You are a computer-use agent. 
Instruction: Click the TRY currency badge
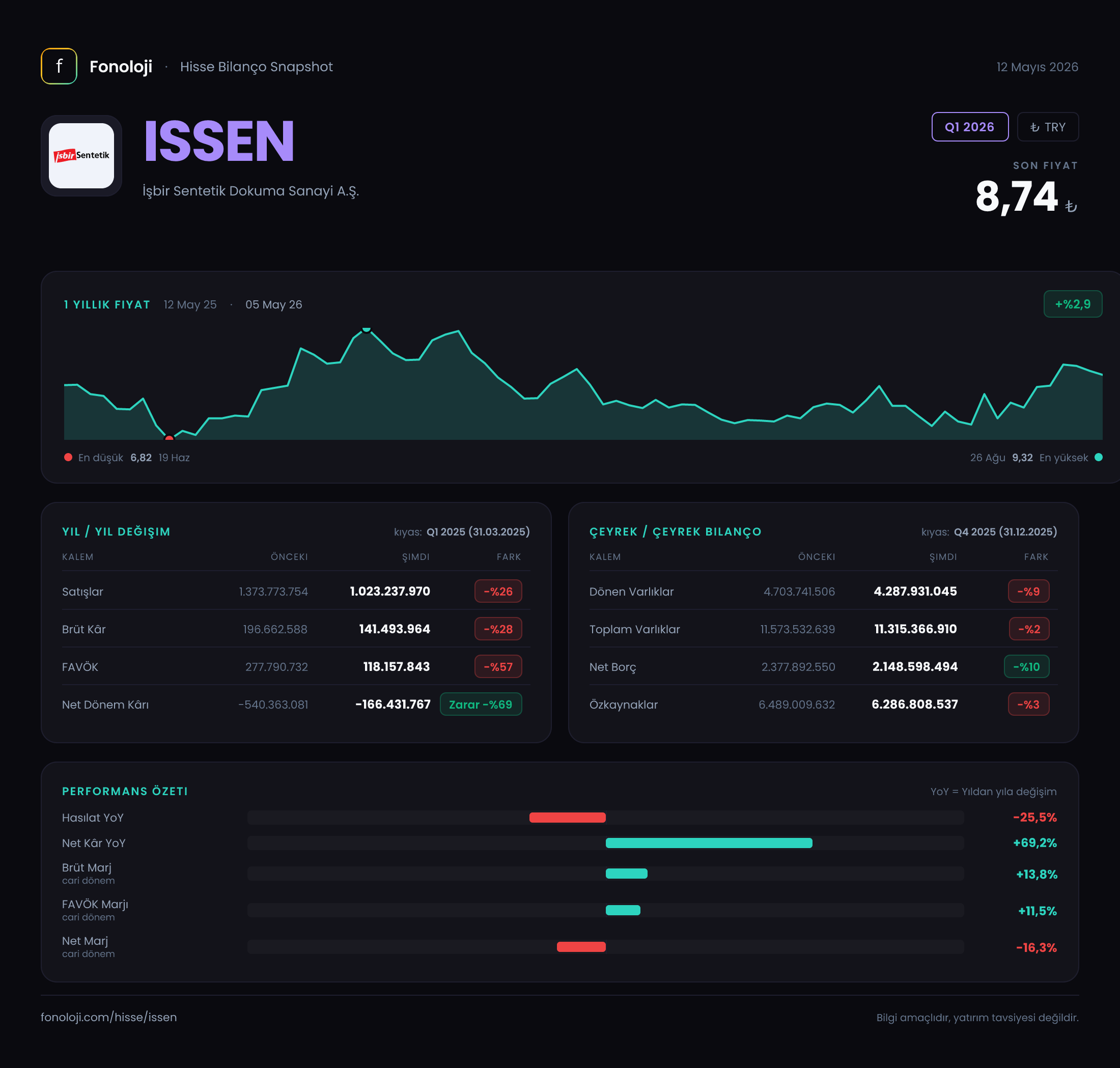pyautogui.click(x=1048, y=127)
